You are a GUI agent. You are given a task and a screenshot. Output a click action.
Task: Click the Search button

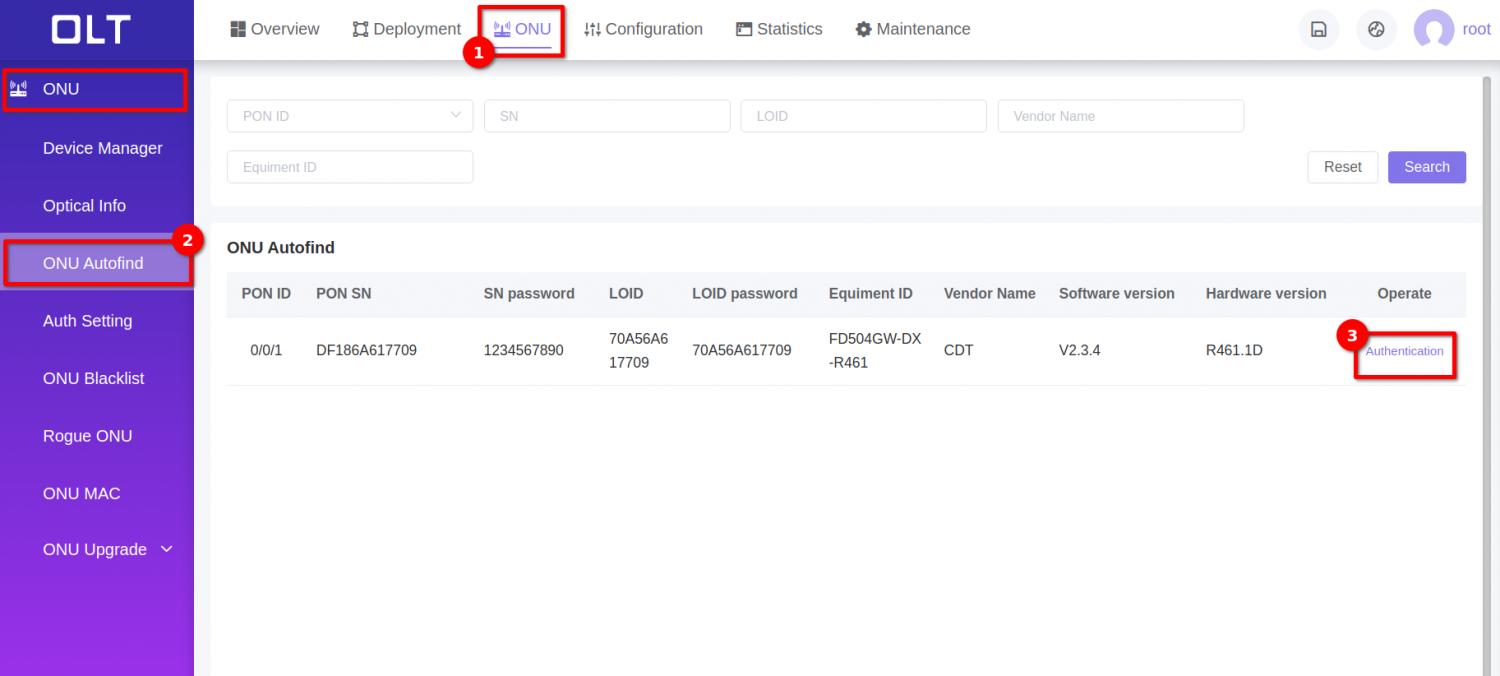1426,167
